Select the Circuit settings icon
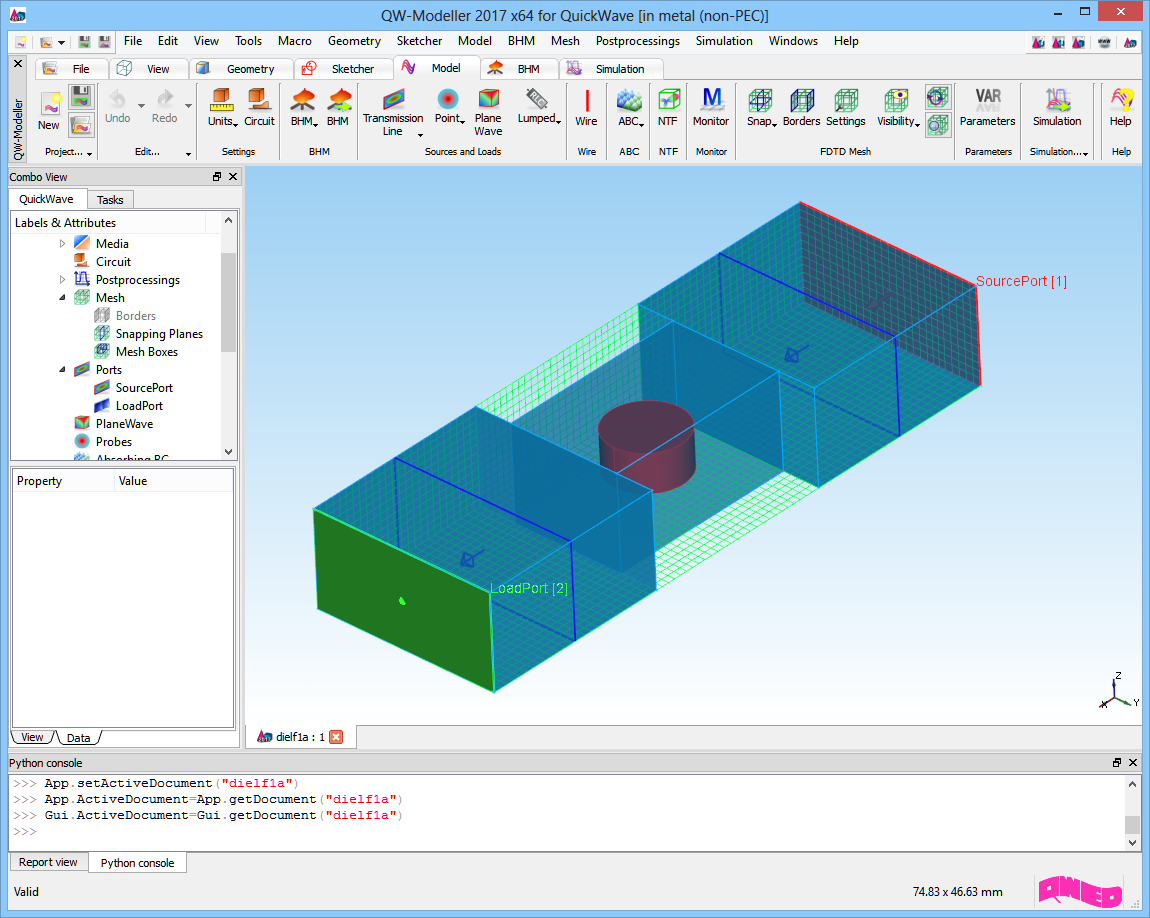This screenshot has width=1150, height=918. [x=259, y=108]
